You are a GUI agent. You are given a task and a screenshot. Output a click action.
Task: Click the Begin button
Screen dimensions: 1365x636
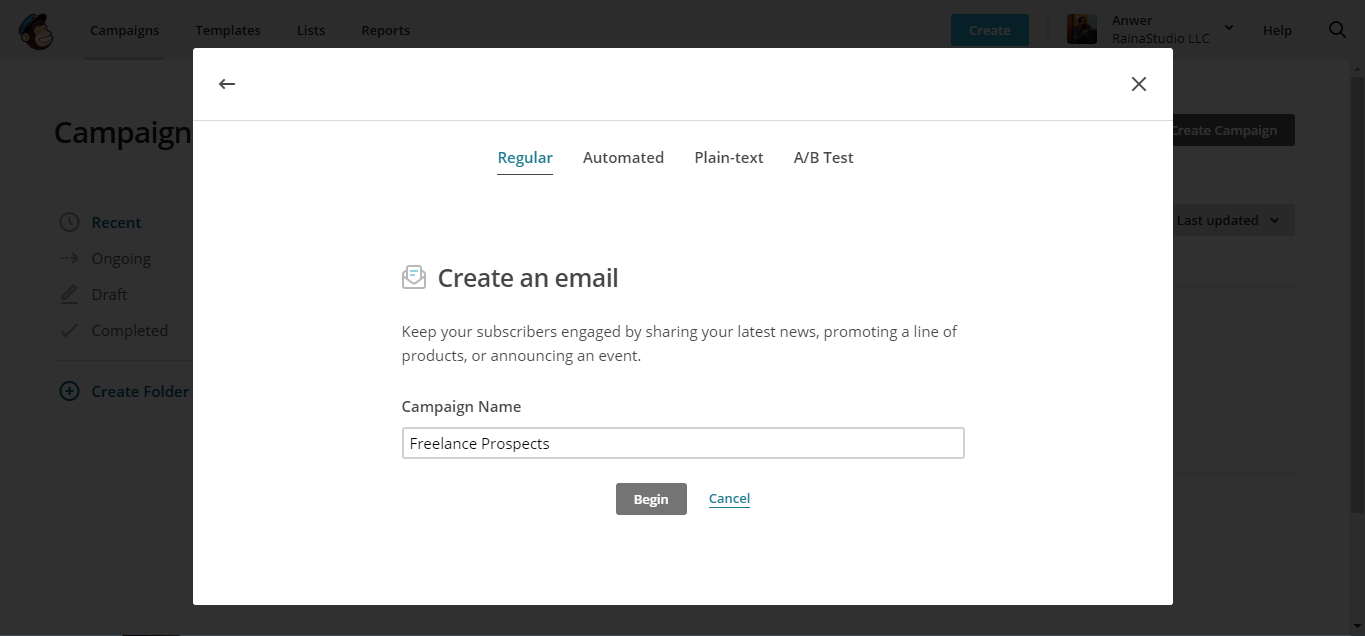click(651, 499)
